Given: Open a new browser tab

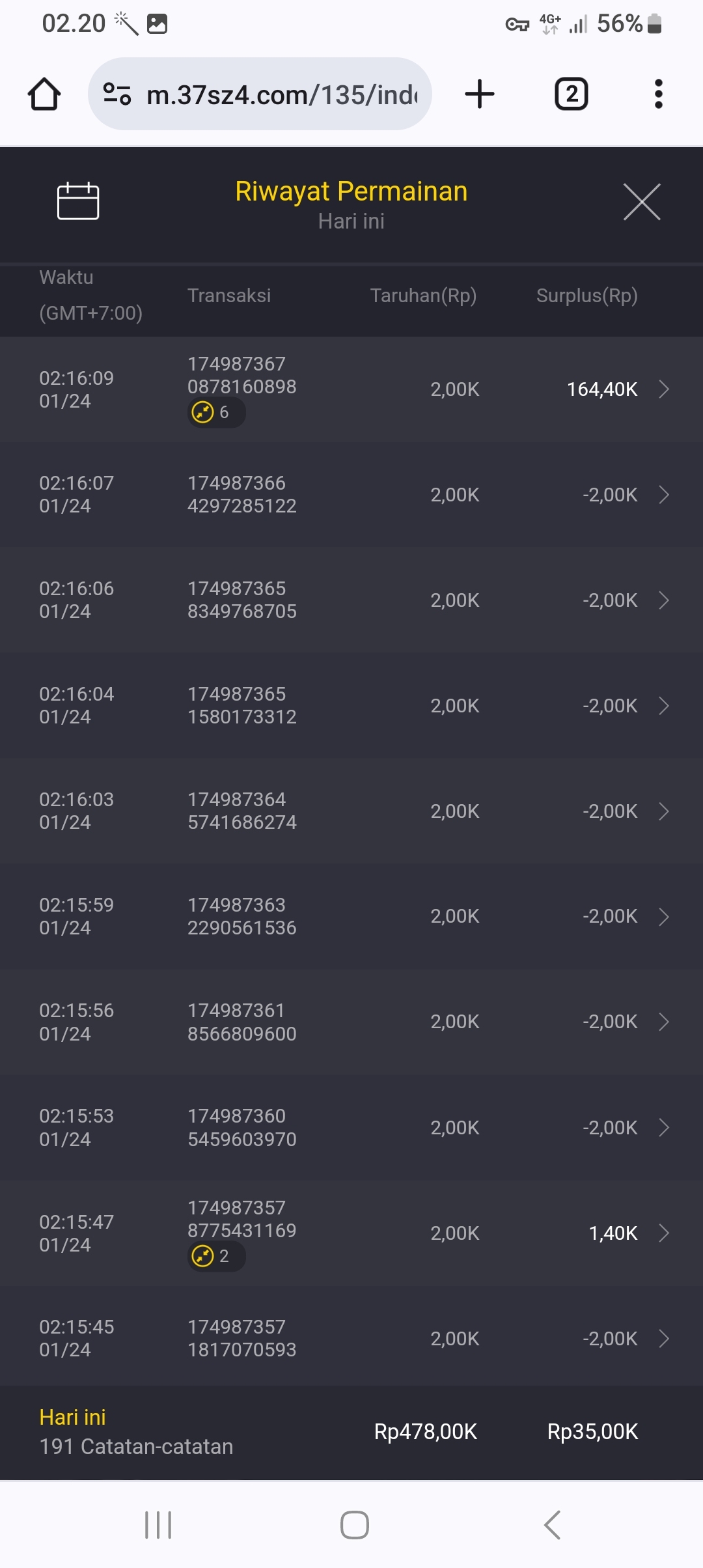Looking at the screenshot, I should pos(480,94).
